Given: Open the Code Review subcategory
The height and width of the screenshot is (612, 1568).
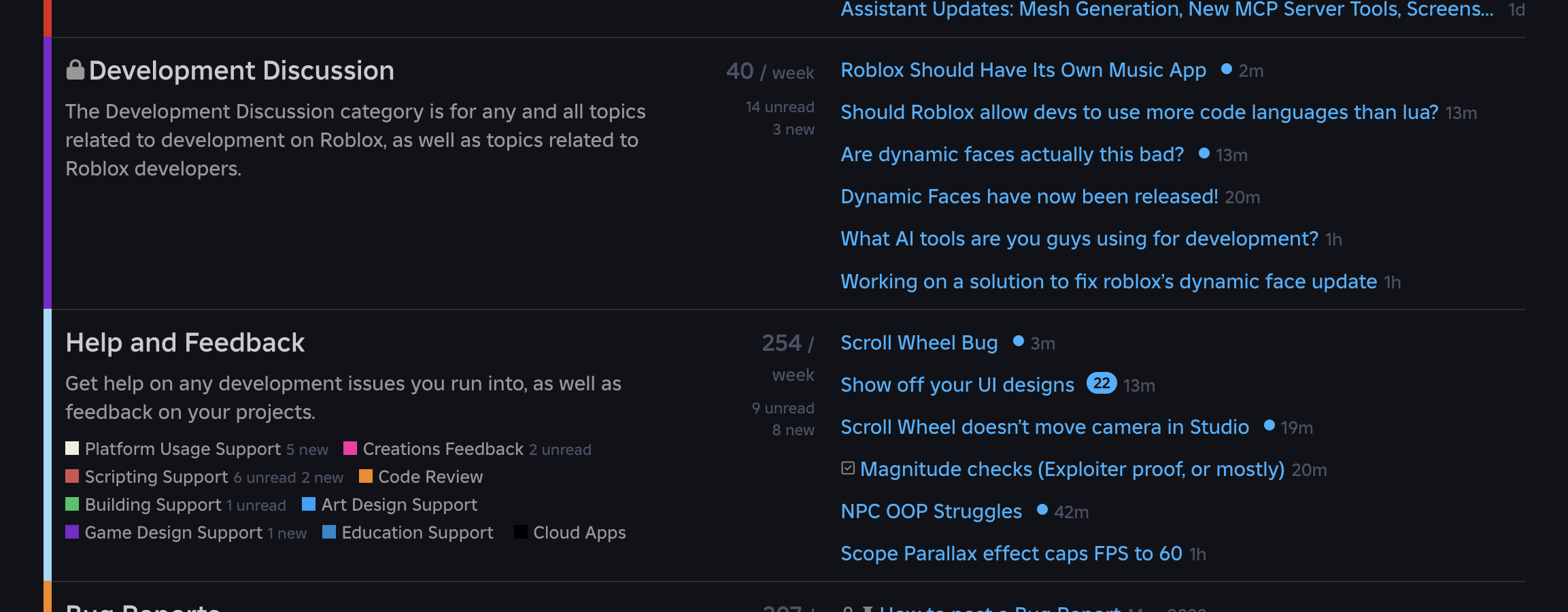Looking at the screenshot, I should pyautogui.click(x=430, y=477).
